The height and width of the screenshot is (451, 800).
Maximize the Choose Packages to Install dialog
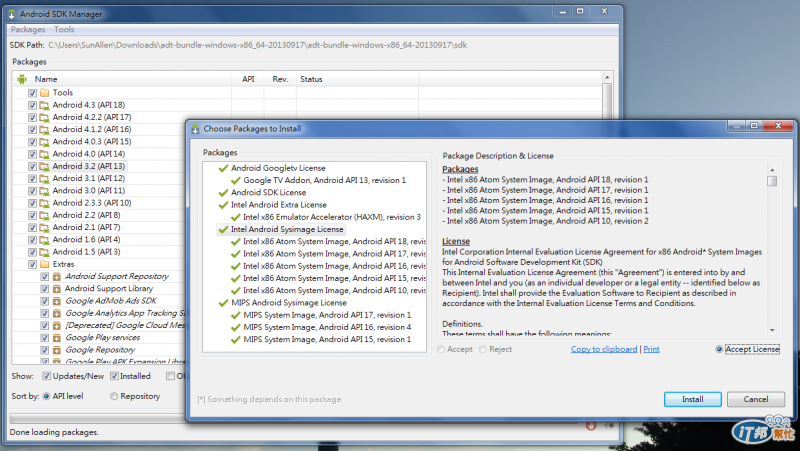coord(754,126)
